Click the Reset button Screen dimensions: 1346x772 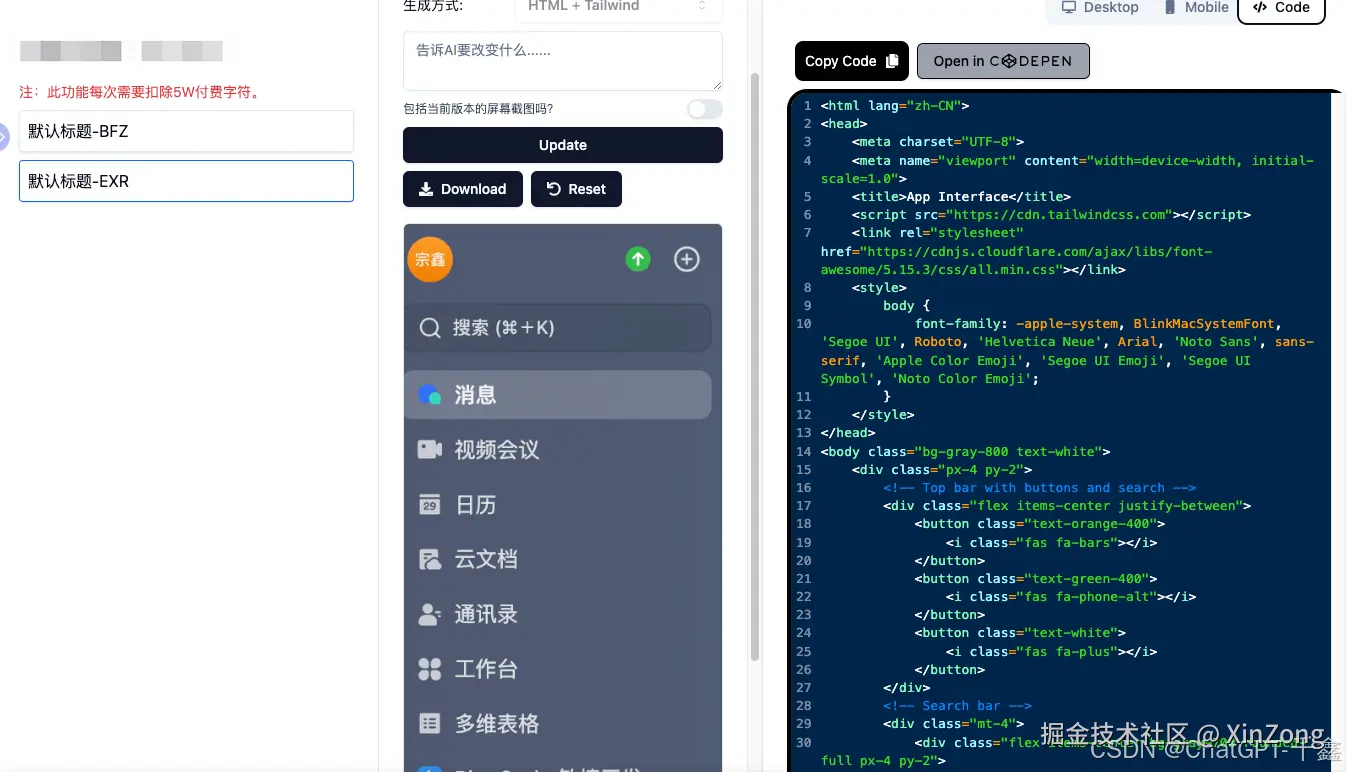tap(576, 189)
